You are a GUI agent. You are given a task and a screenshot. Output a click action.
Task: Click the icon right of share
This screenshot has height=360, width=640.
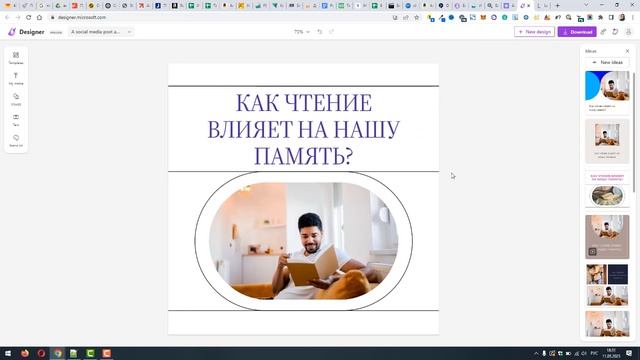click(615, 32)
